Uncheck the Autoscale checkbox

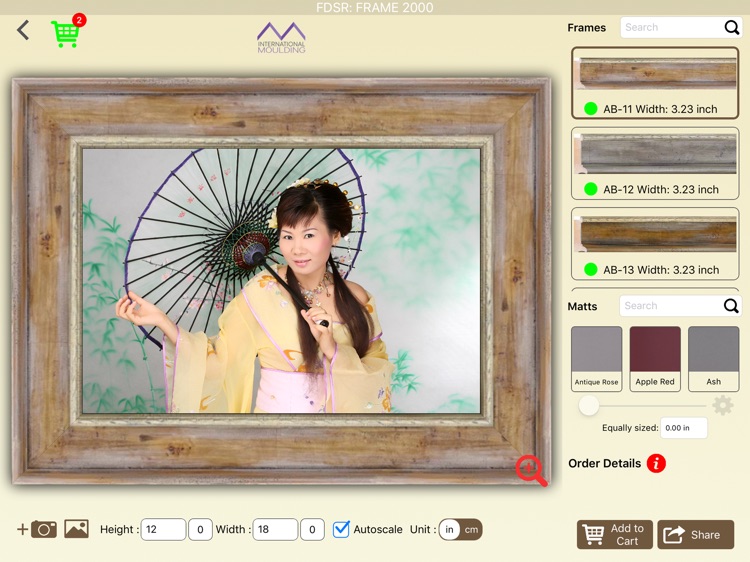point(341,529)
